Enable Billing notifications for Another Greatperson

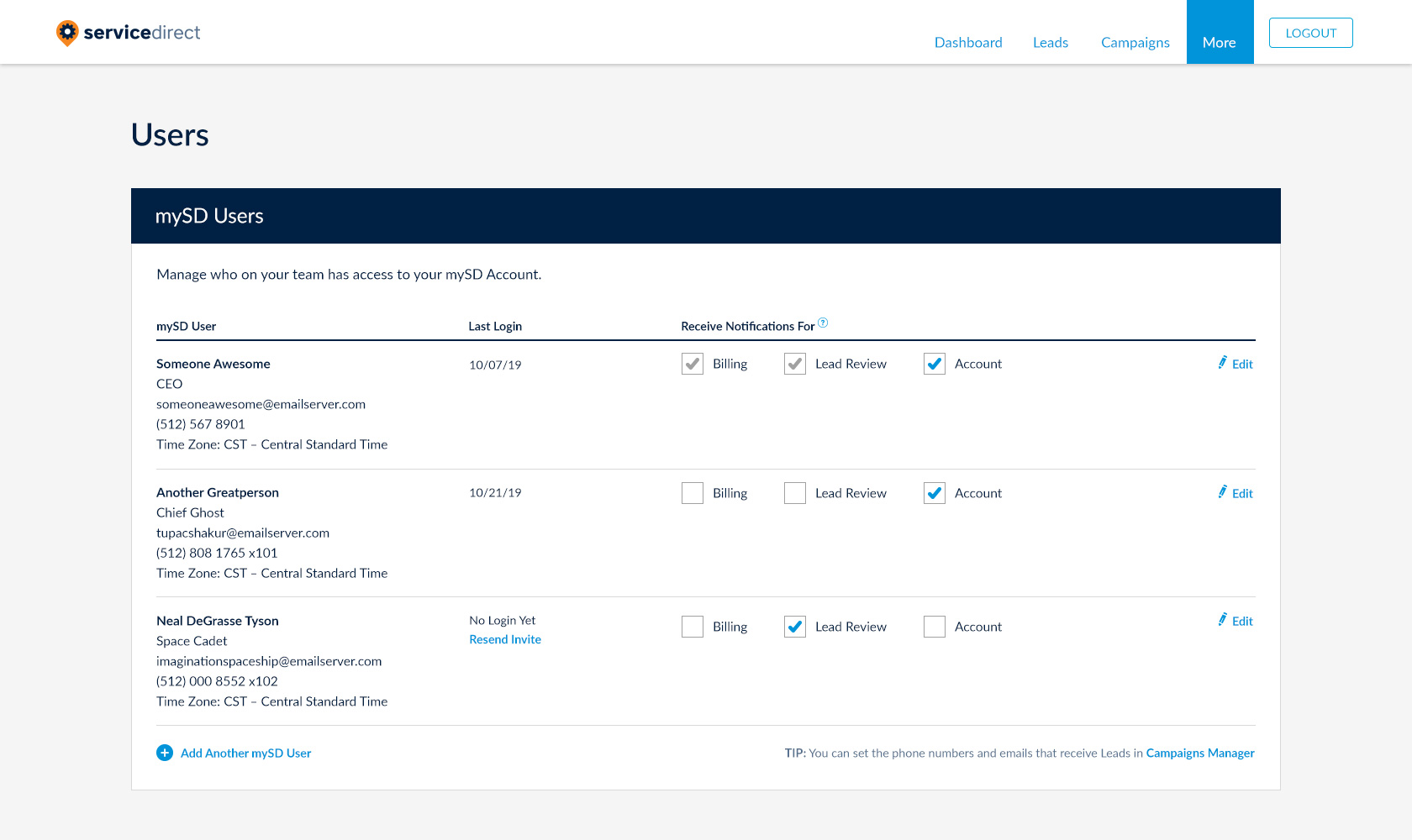pos(693,493)
